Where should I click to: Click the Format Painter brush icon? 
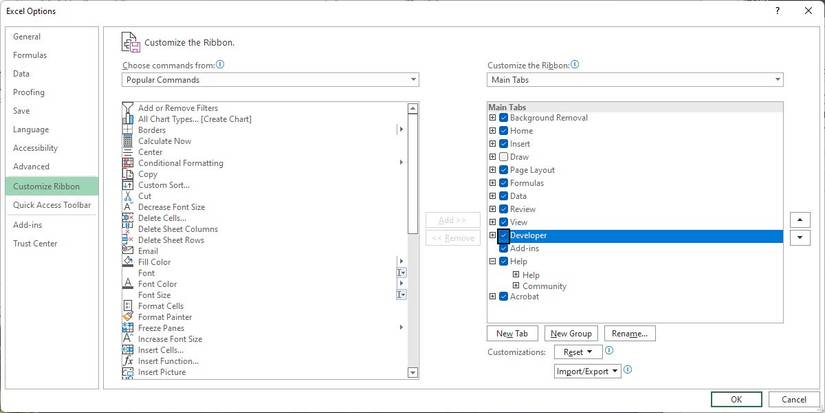coord(128,317)
